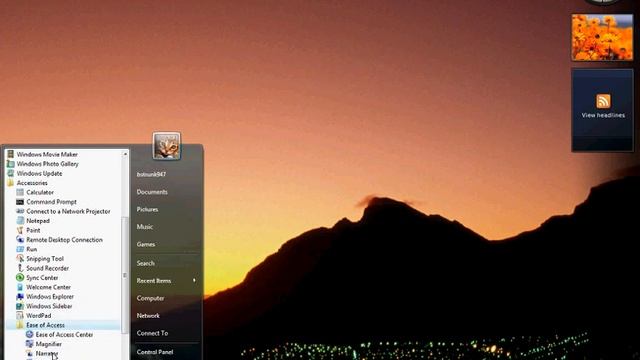The width and height of the screenshot is (640, 360).
Task: Launch the Calculator icon
Action: click(x=20, y=192)
